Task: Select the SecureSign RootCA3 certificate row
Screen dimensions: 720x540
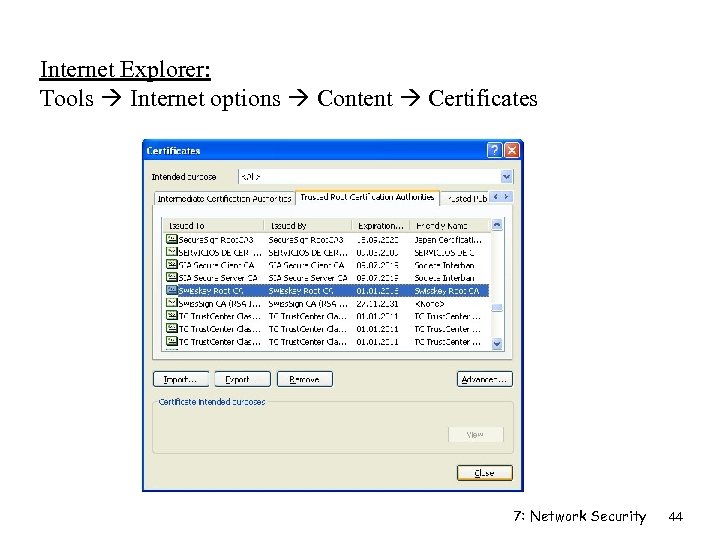Action: pyautogui.click(x=326, y=240)
